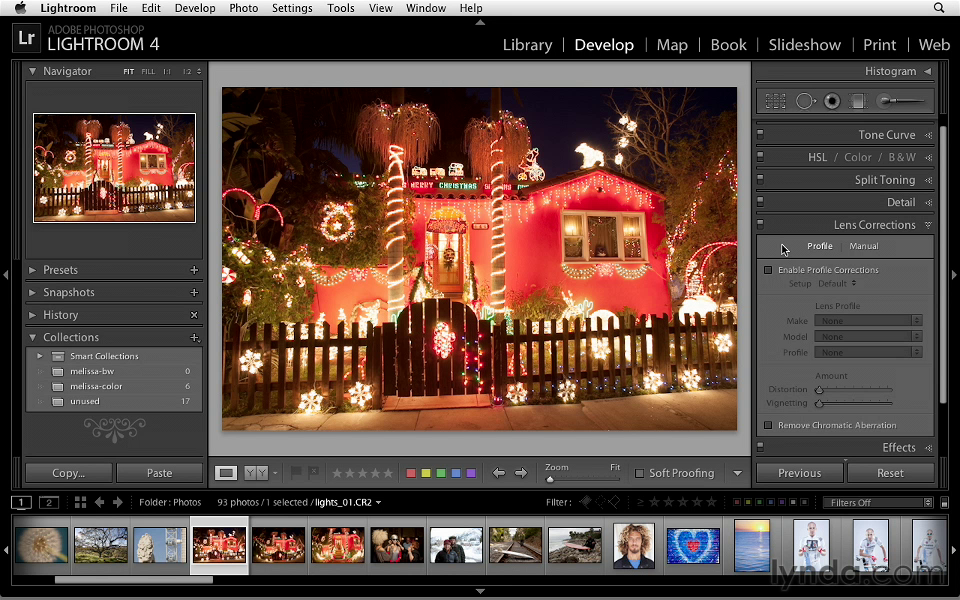960x600 pixels.
Task: Open toolbar content options dropdown arrow
Action: [737, 473]
